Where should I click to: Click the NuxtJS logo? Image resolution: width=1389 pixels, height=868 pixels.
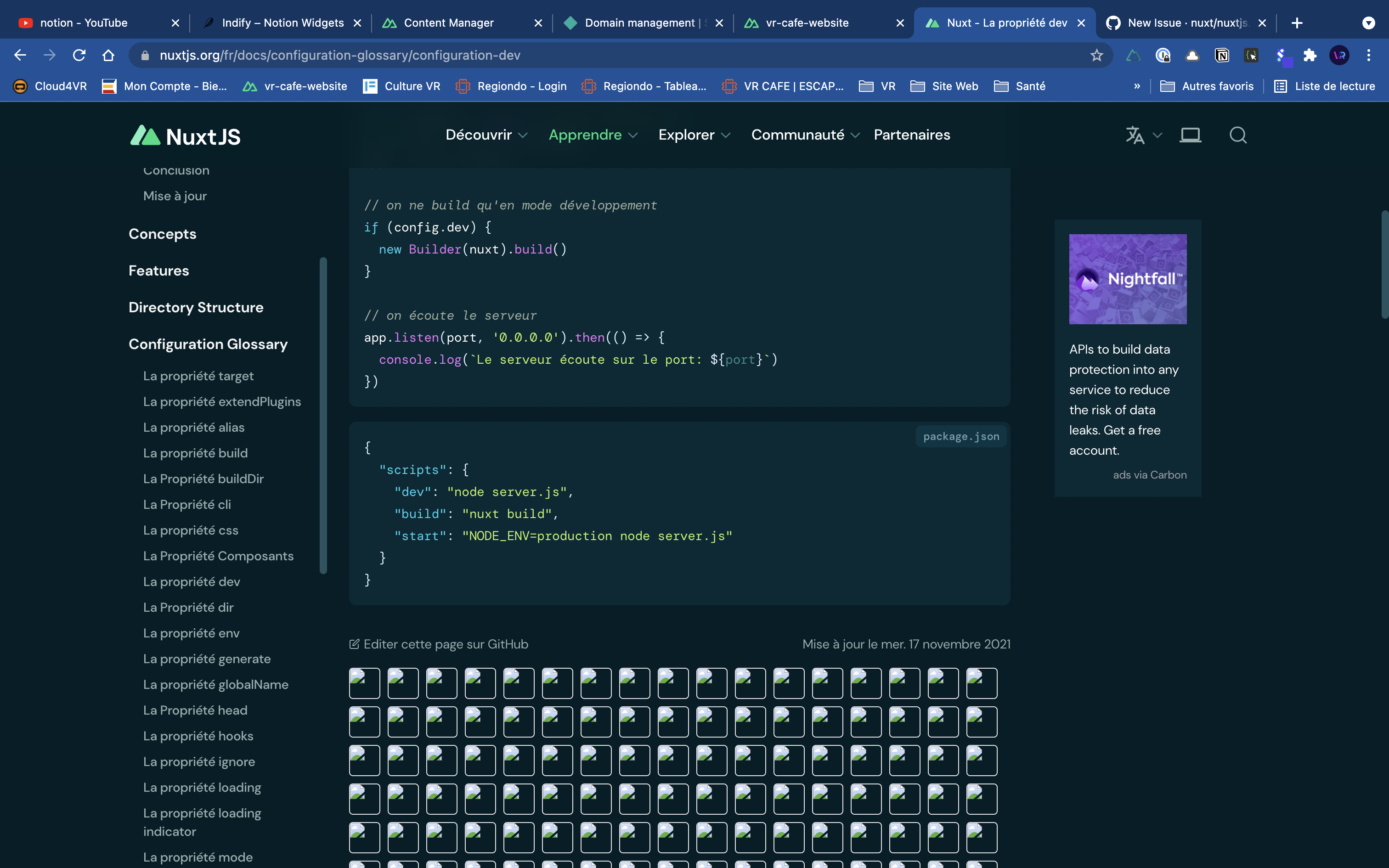pyautogui.click(x=185, y=135)
